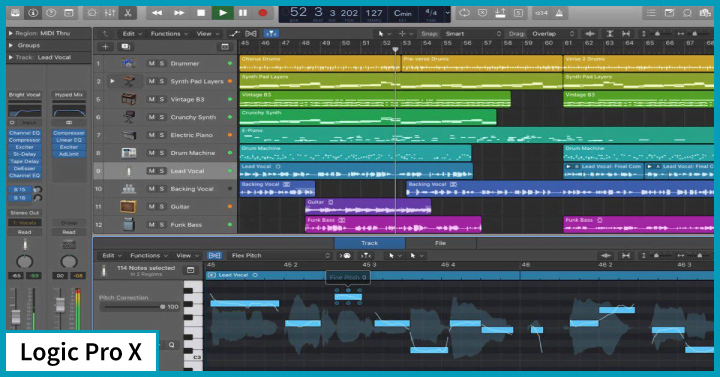Open the tracks area View menu
This screenshot has height=377, width=720.
(208, 34)
